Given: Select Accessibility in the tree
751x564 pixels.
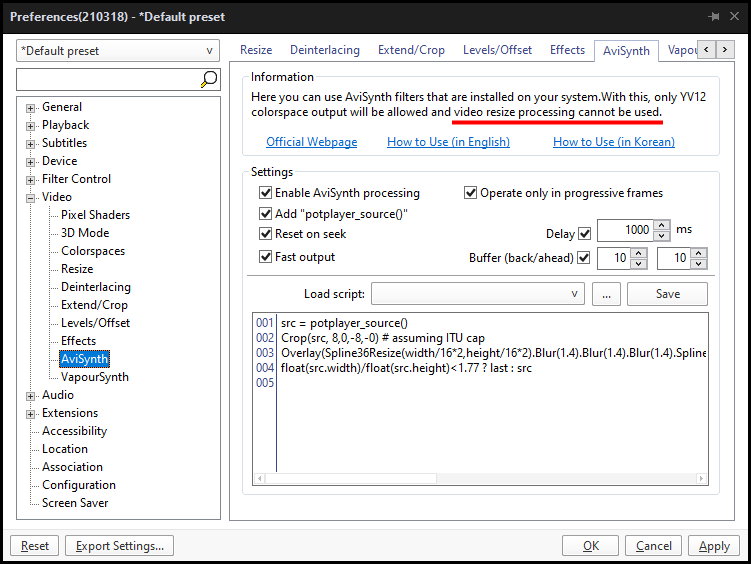Looking at the screenshot, I should pos(74,431).
